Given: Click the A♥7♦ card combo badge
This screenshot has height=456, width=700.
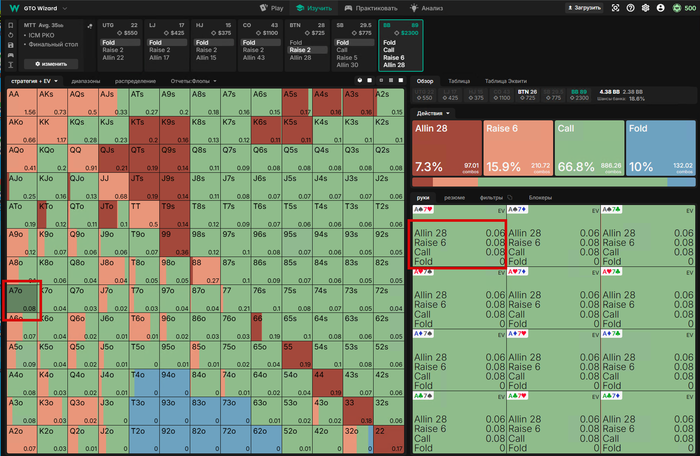Looking at the screenshot, I should tap(517, 272).
